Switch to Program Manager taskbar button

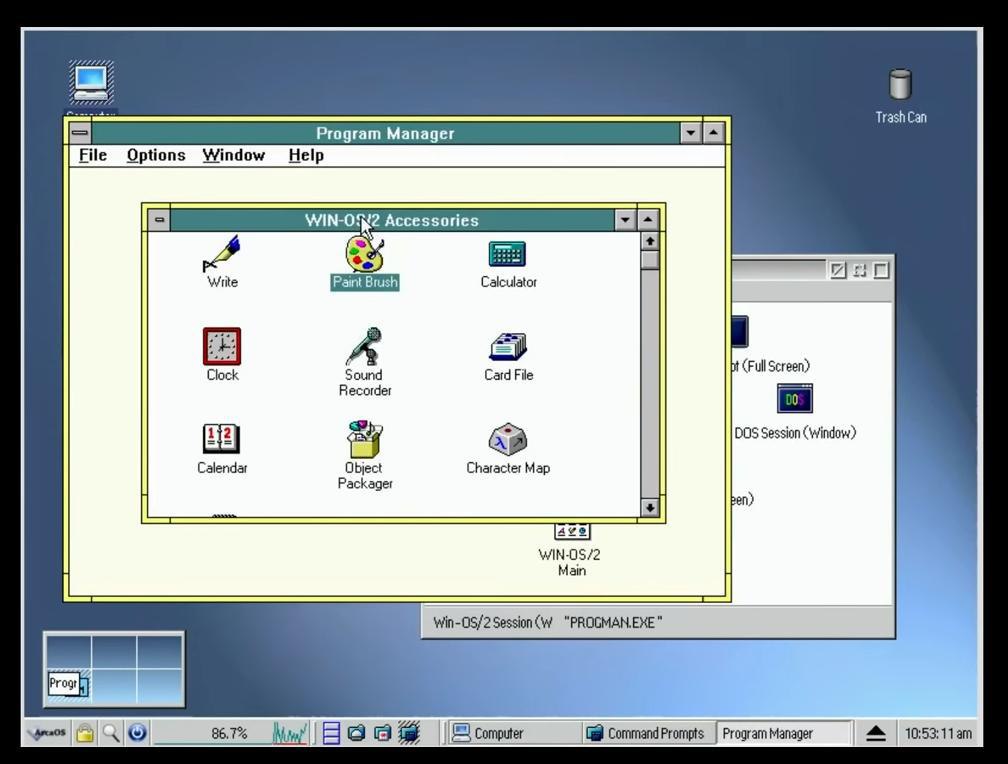782,733
